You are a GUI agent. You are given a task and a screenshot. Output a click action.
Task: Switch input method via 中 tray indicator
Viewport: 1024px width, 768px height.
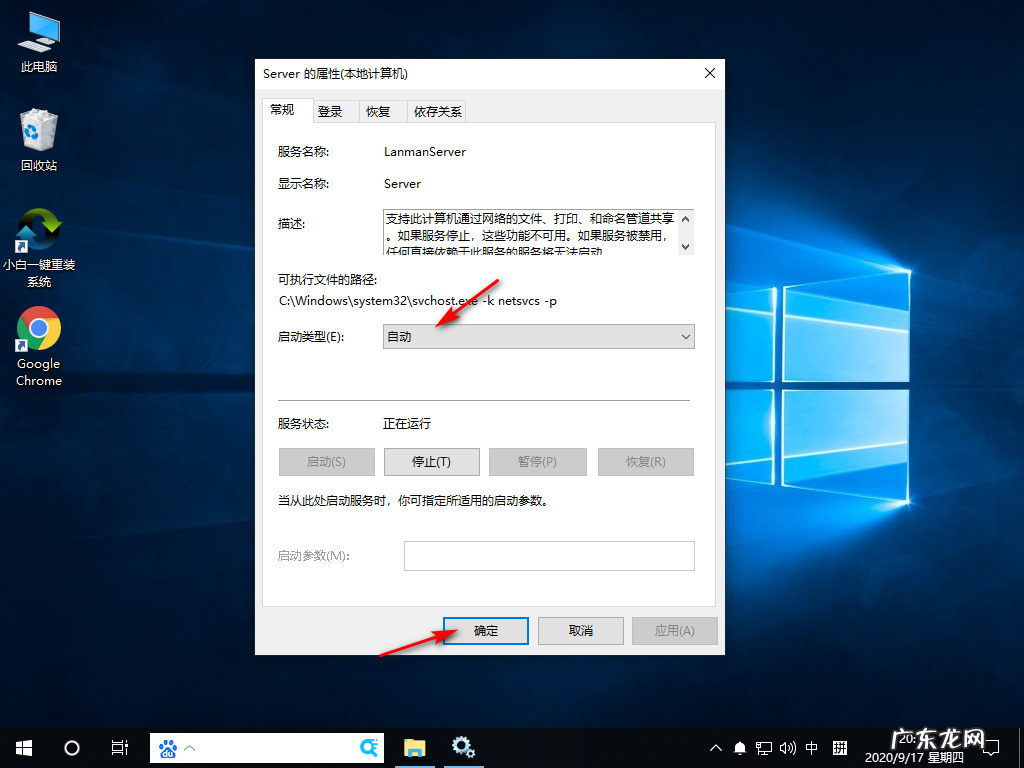coord(811,747)
